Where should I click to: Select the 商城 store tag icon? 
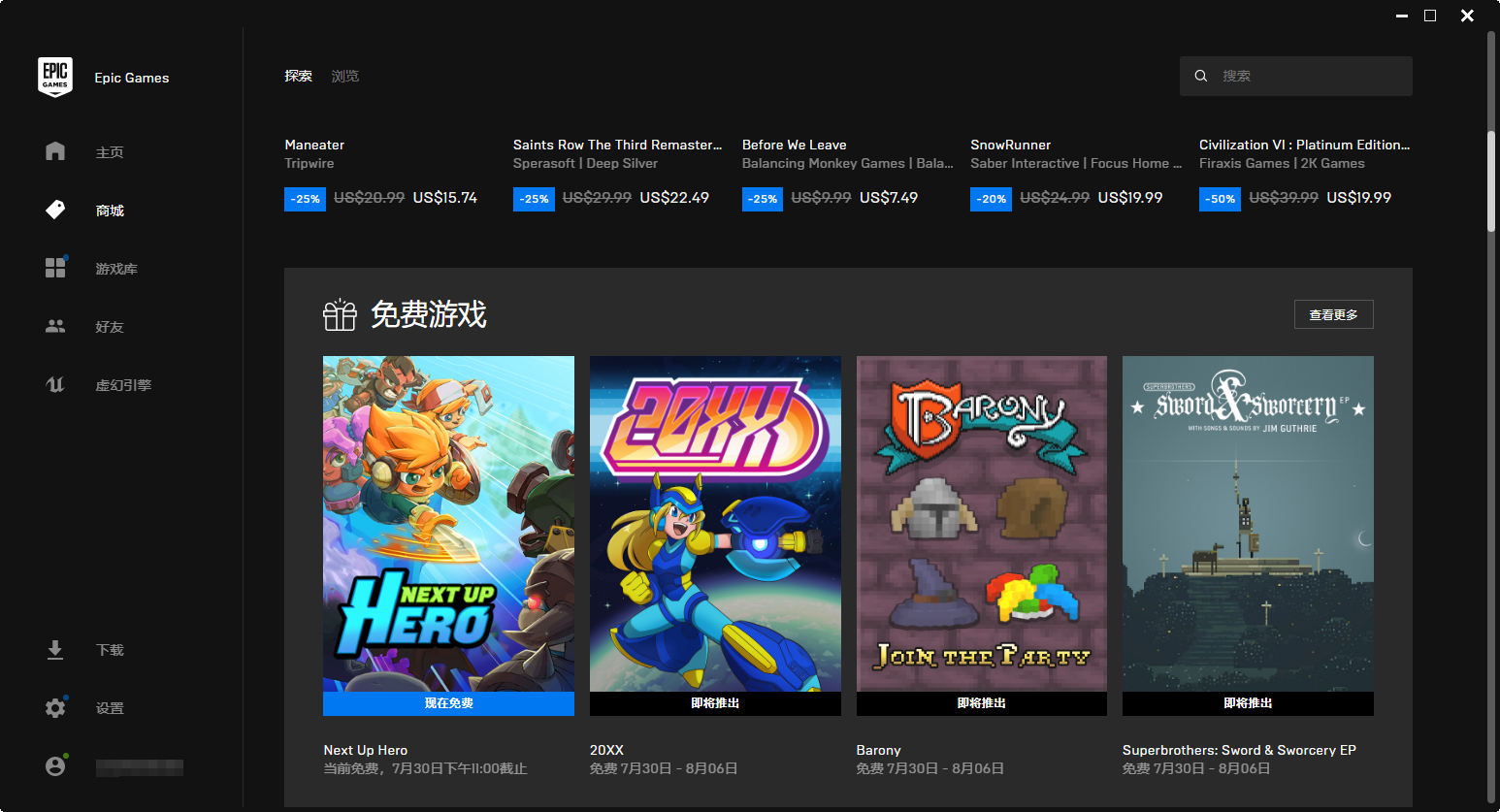[x=55, y=210]
